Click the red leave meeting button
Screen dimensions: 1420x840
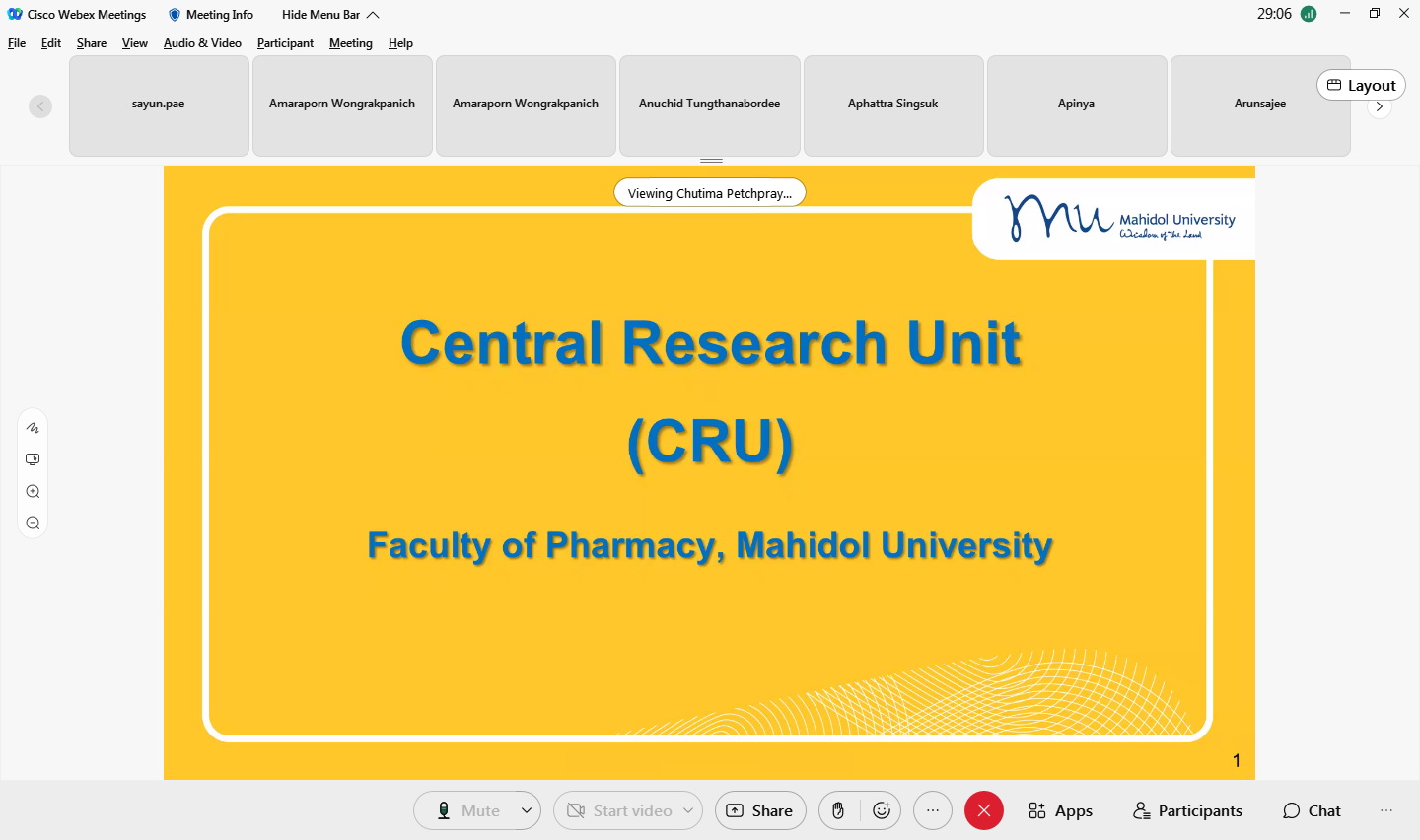click(x=983, y=810)
